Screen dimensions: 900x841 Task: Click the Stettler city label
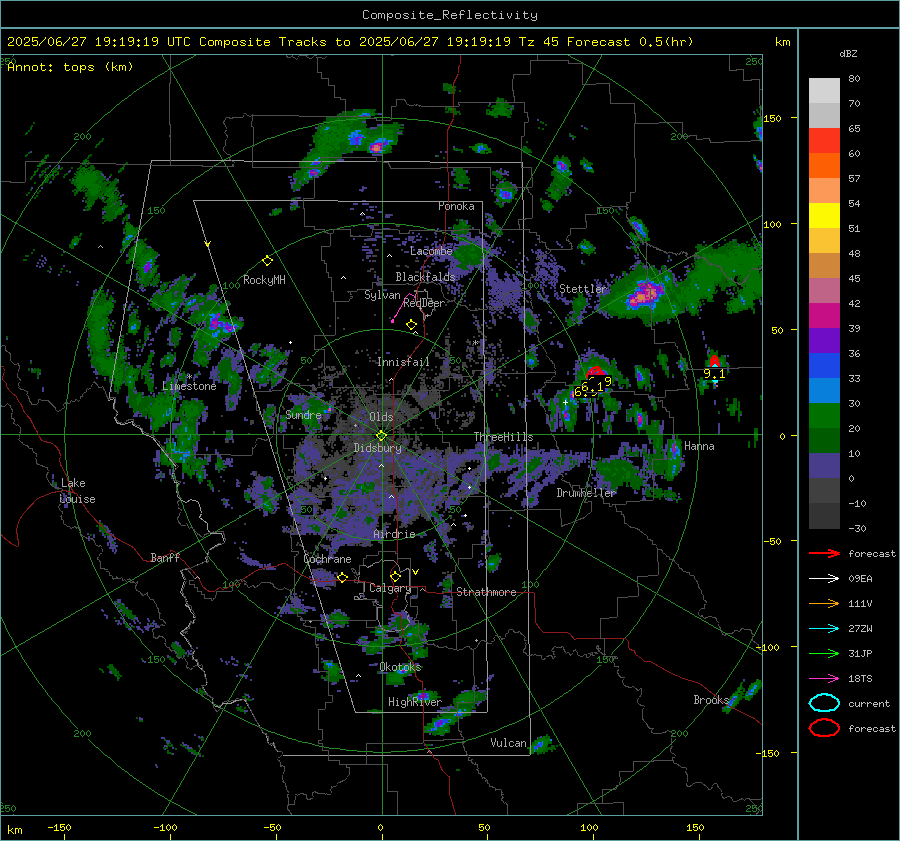(583, 289)
